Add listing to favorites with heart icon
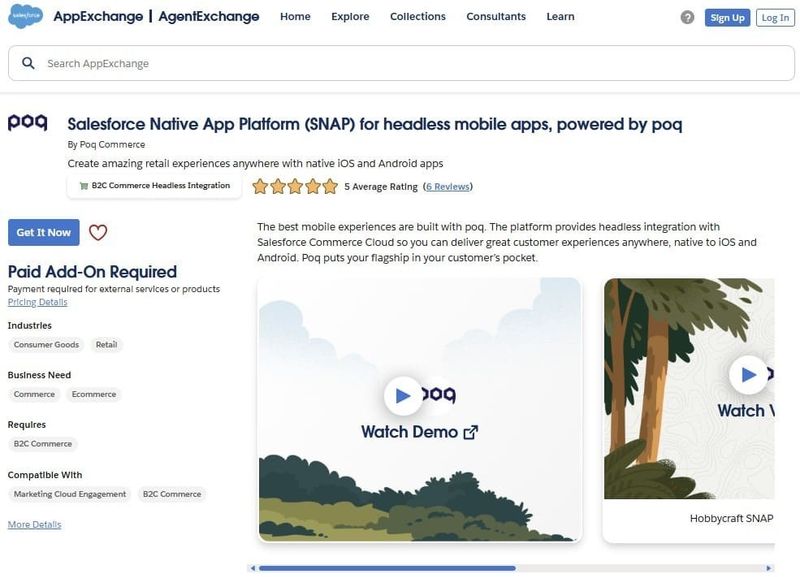 point(98,233)
